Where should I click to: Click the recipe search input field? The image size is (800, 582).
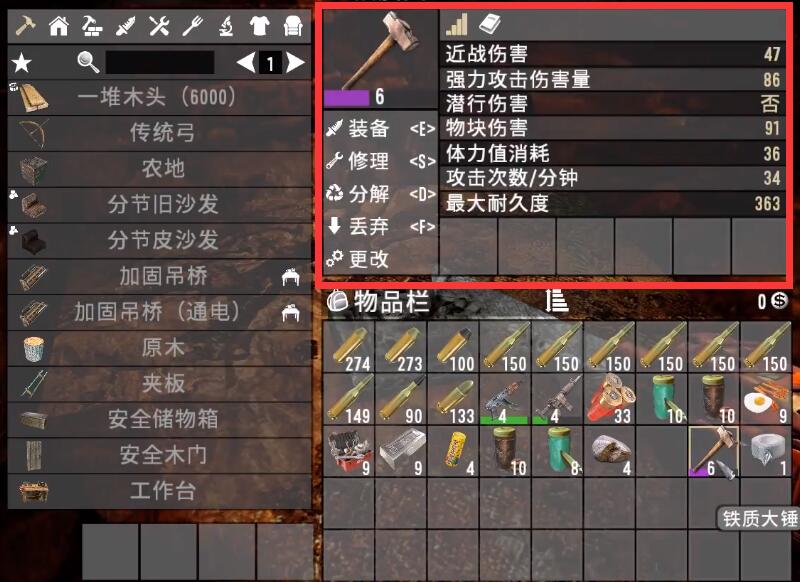(x=160, y=63)
